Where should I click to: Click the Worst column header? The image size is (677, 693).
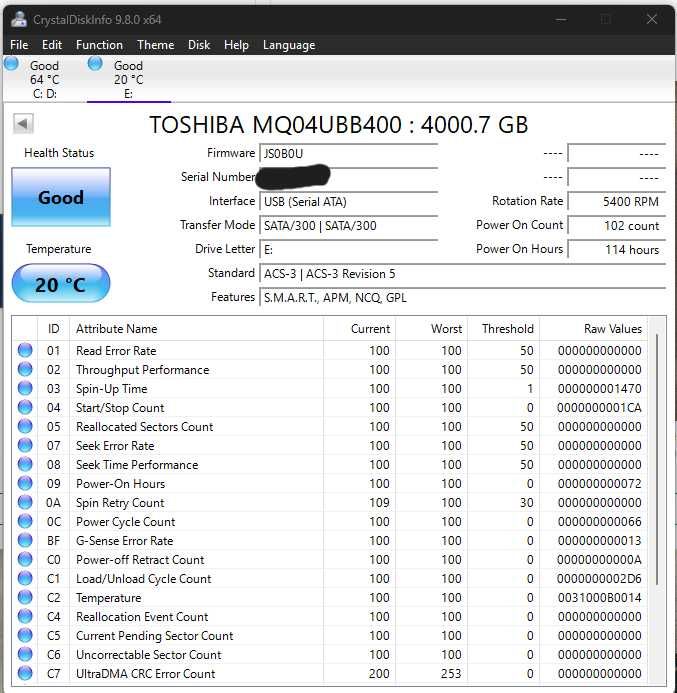click(x=431, y=329)
